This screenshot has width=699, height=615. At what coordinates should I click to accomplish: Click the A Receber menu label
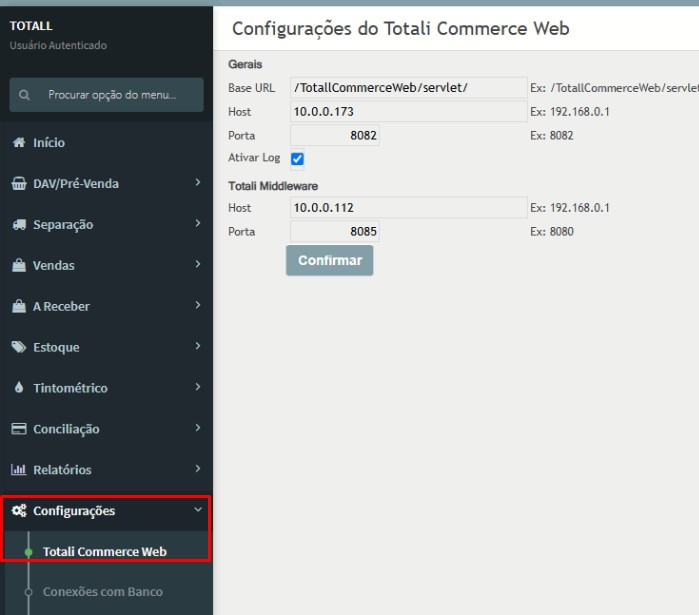(x=61, y=307)
